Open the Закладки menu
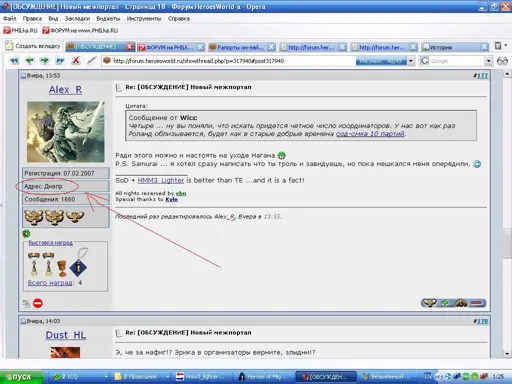The height and width of the screenshot is (384, 512). [x=77, y=19]
